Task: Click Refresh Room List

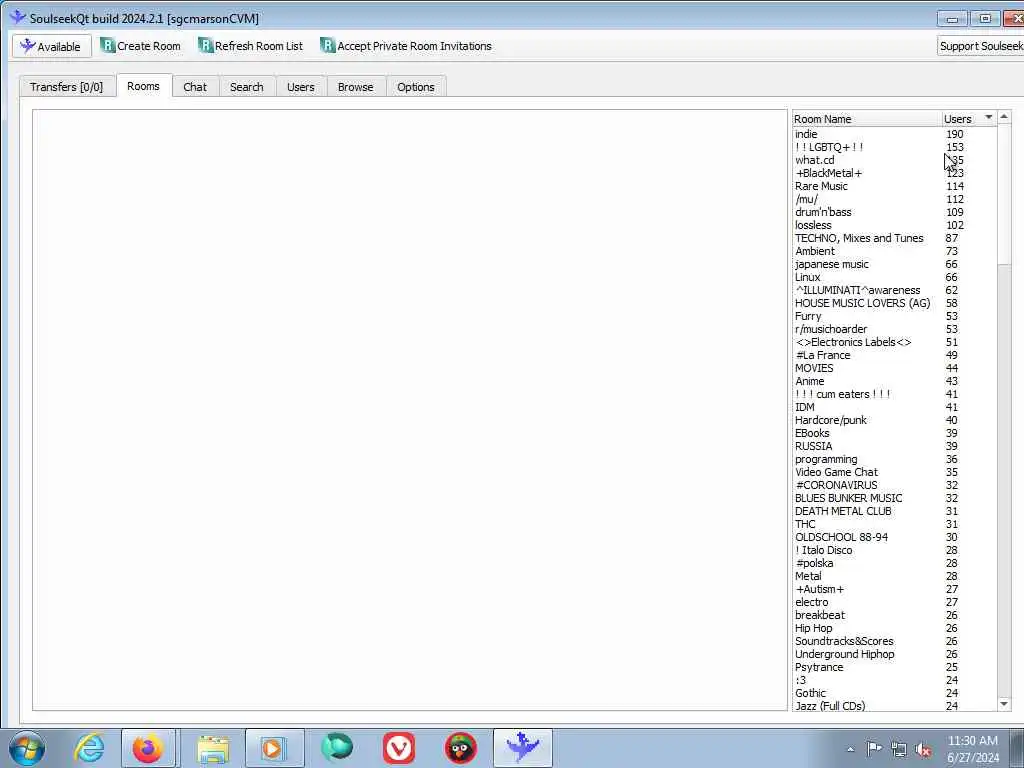Action: point(251,46)
